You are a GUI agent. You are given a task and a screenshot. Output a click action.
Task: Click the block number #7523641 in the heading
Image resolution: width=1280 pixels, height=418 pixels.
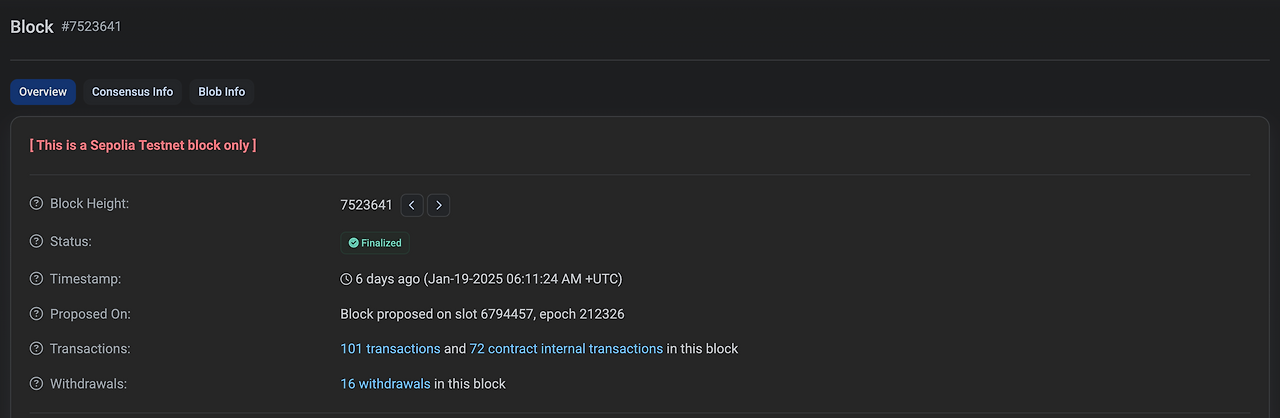pyautogui.click(x=91, y=27)
